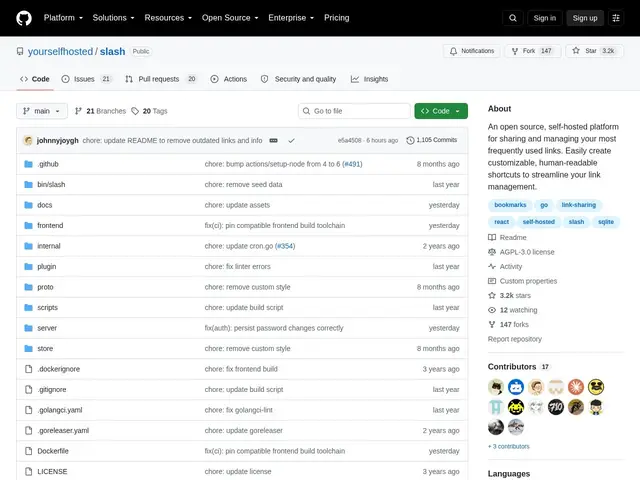View the 147 forks link in About
Image resolution: width=640 pixels, height=480 pixels.
click(x=508, y=324)
